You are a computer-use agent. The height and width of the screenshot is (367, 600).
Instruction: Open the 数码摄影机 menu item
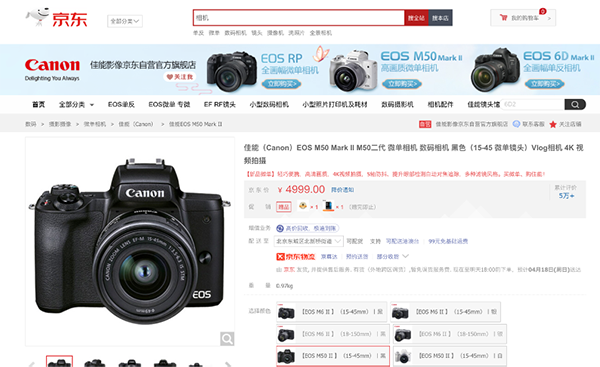click(x=397, y=104)
